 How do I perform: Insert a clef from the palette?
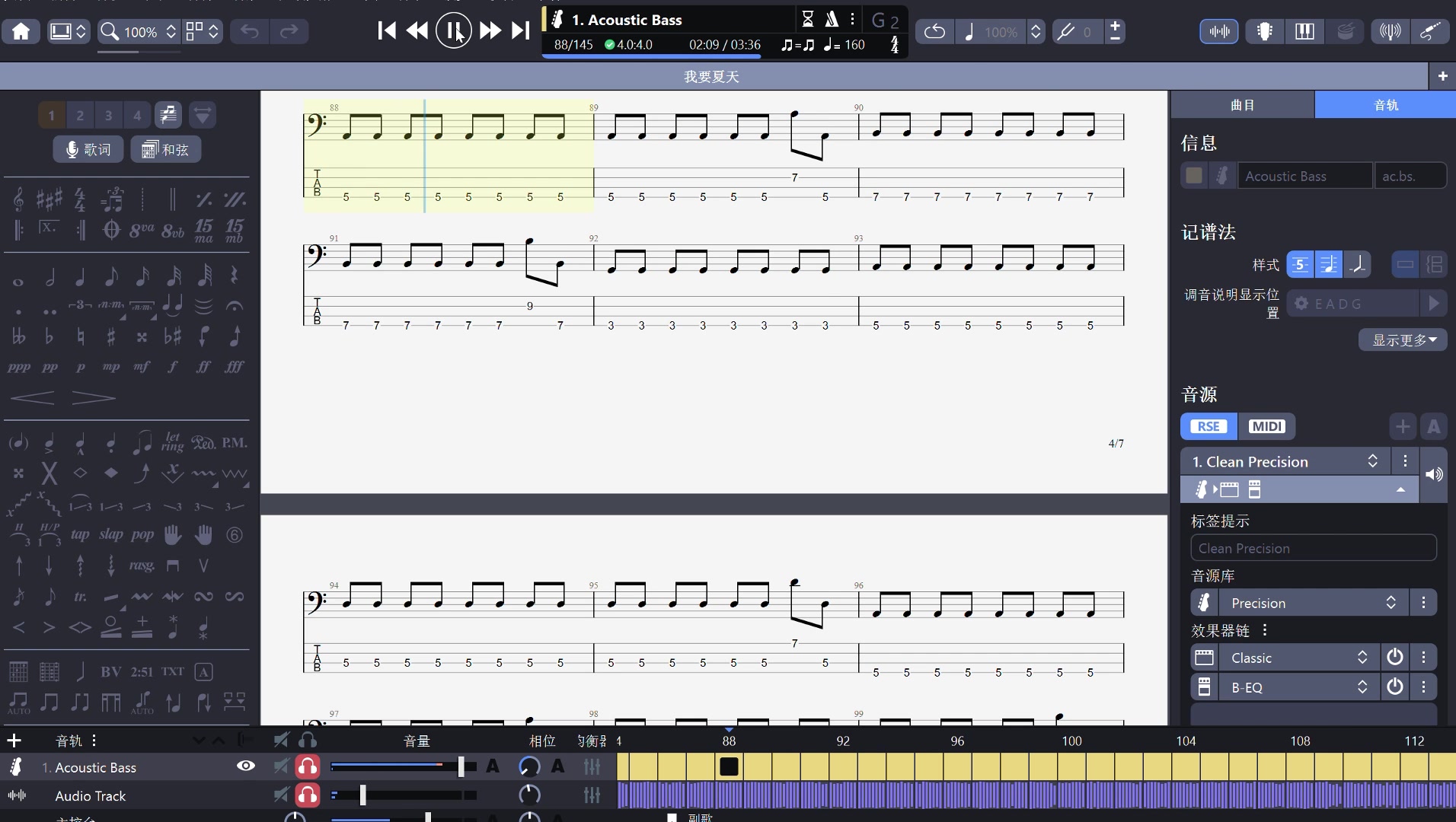19,199
